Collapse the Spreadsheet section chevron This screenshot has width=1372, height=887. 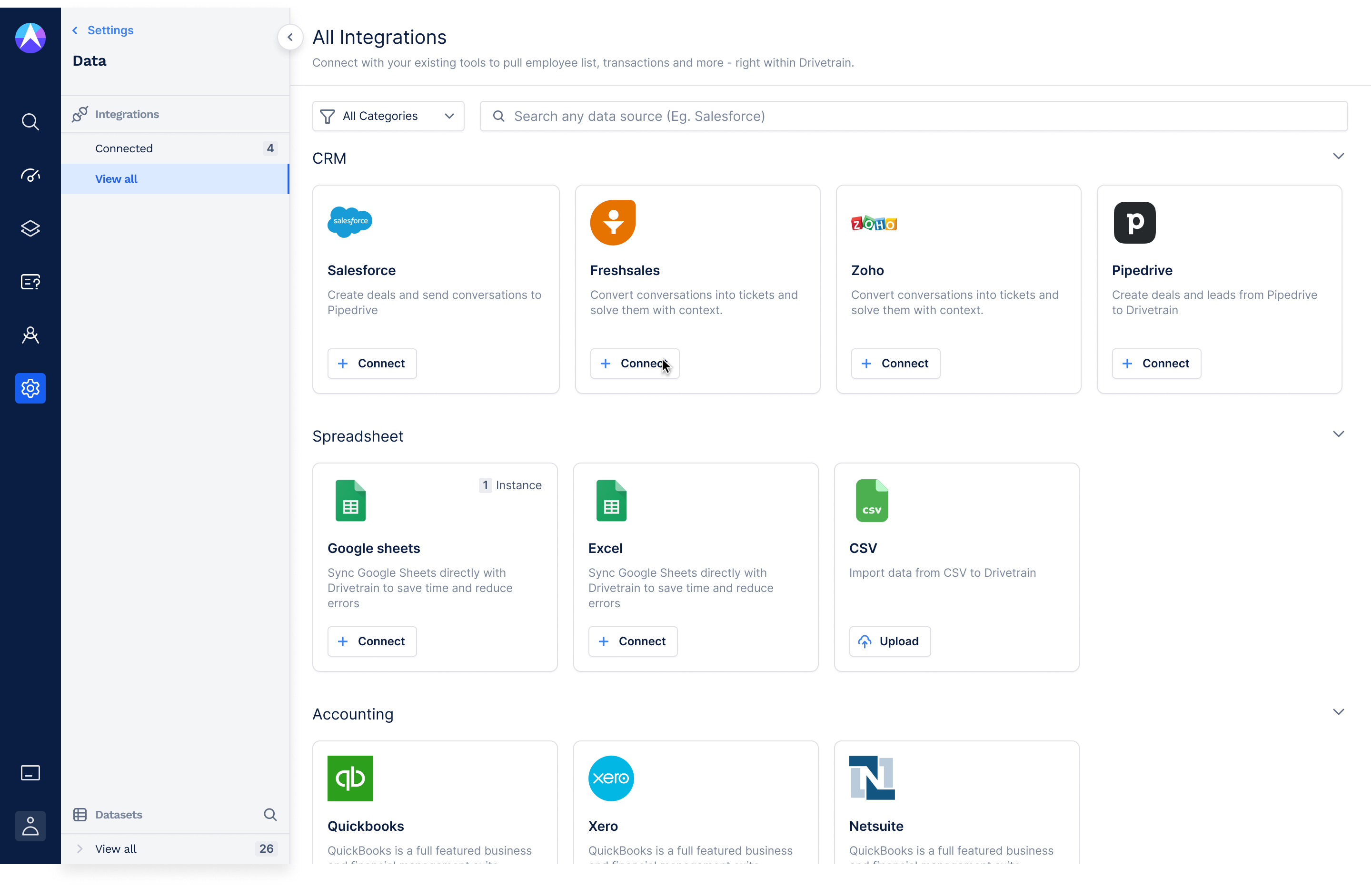coord(1338,434)
